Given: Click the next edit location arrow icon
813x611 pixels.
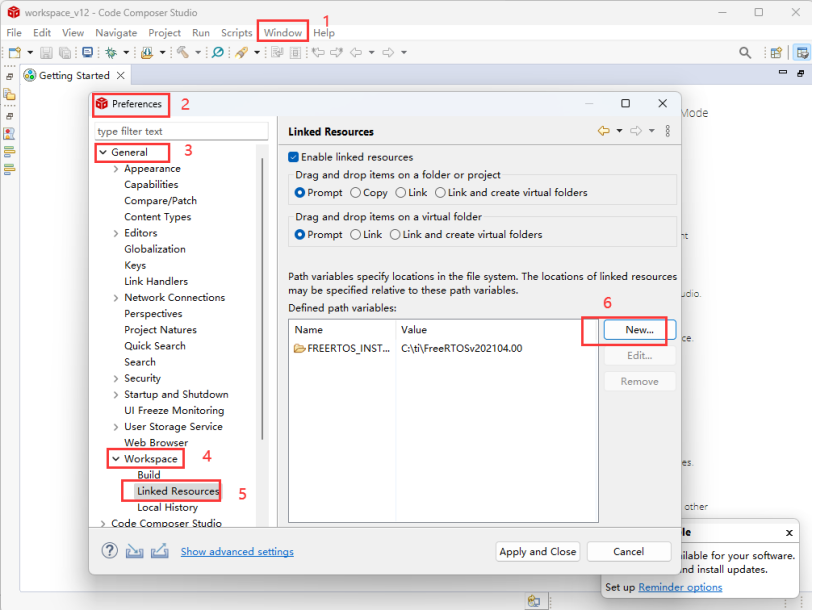Looking at the screenshot, I should pos(337,52).
